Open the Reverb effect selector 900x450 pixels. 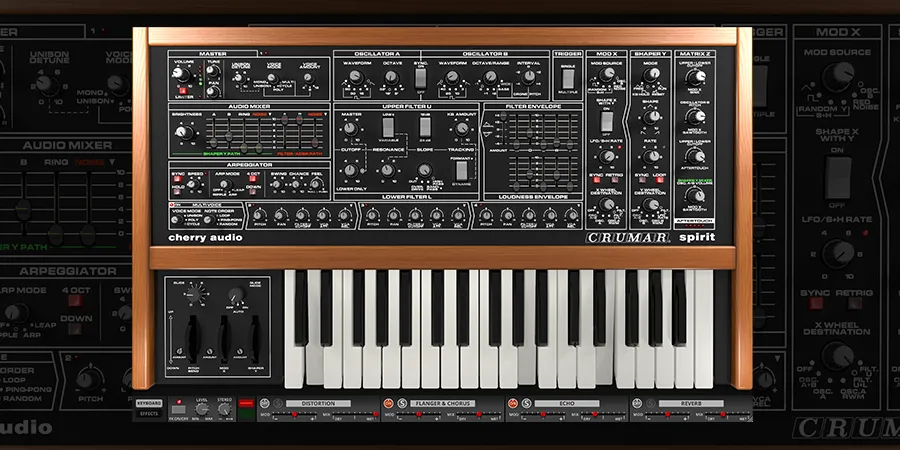691,404
